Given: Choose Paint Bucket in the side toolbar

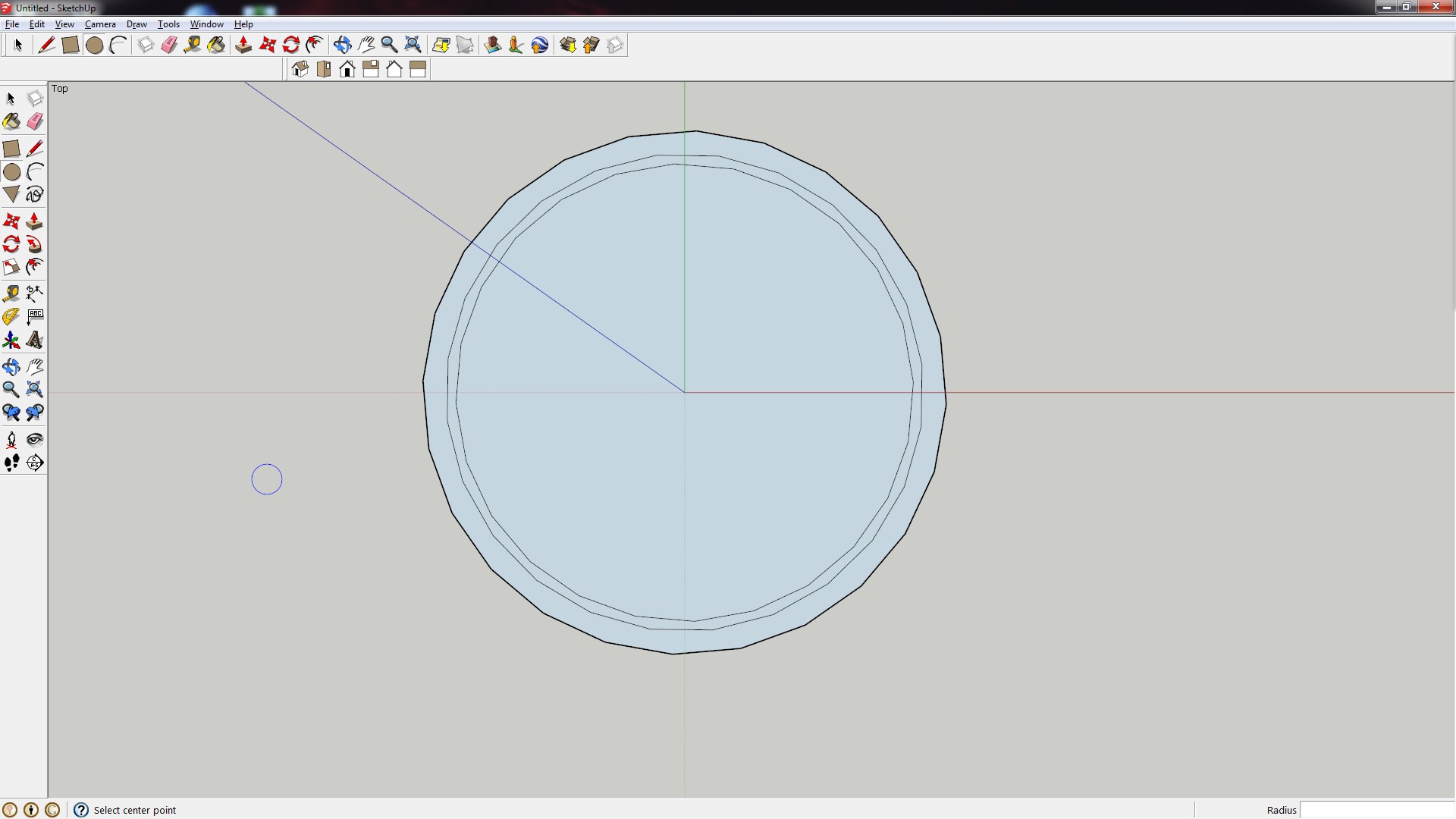Looking at the screenshot, I should pos(11,121).
